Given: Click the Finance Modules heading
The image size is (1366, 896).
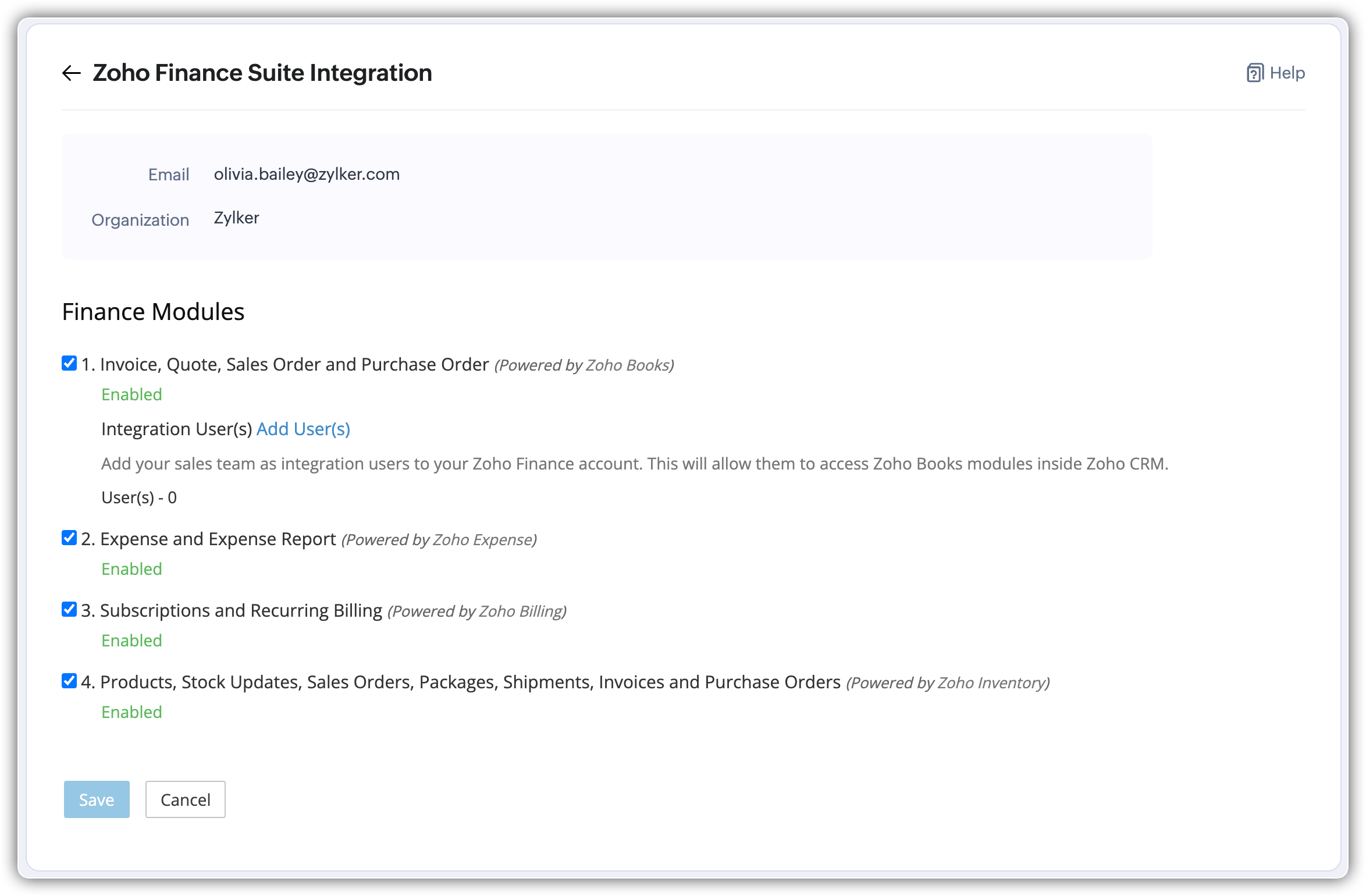Looking at the screenshot, I should [153, 312].
